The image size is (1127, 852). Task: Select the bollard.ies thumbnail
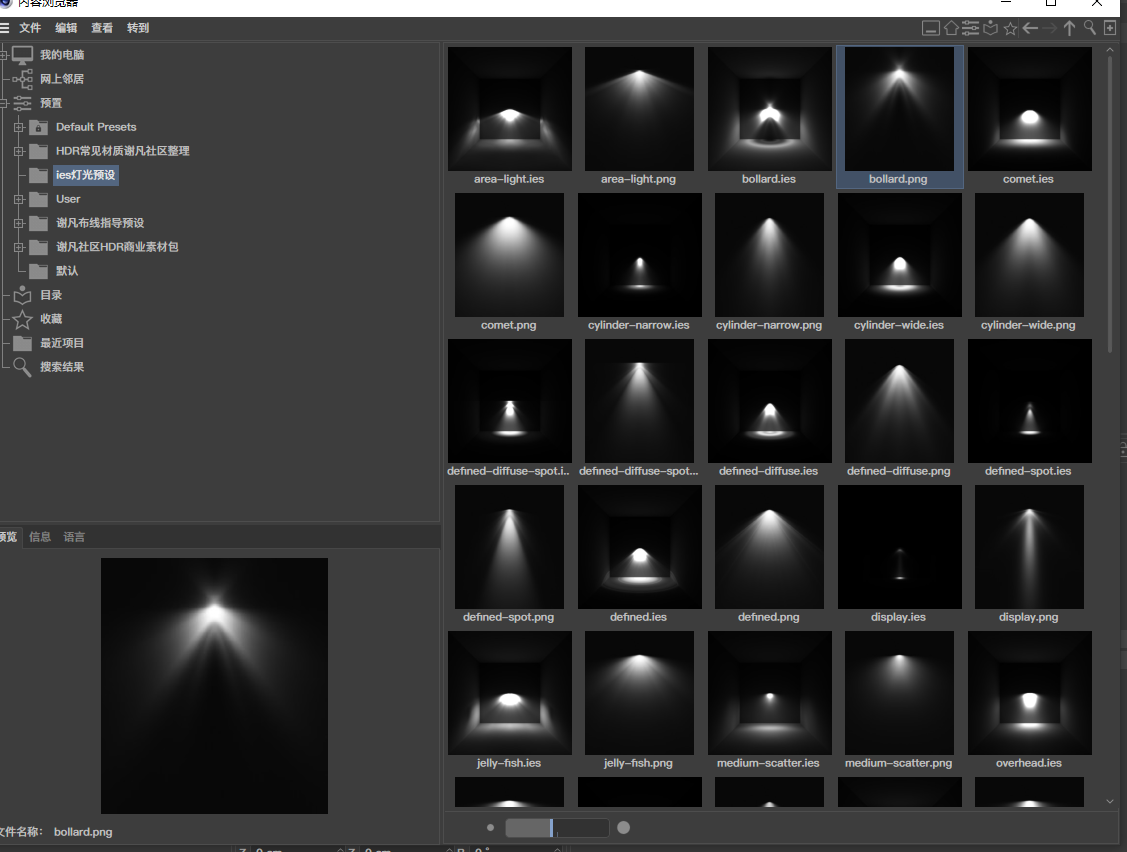(x=769, y=109)
